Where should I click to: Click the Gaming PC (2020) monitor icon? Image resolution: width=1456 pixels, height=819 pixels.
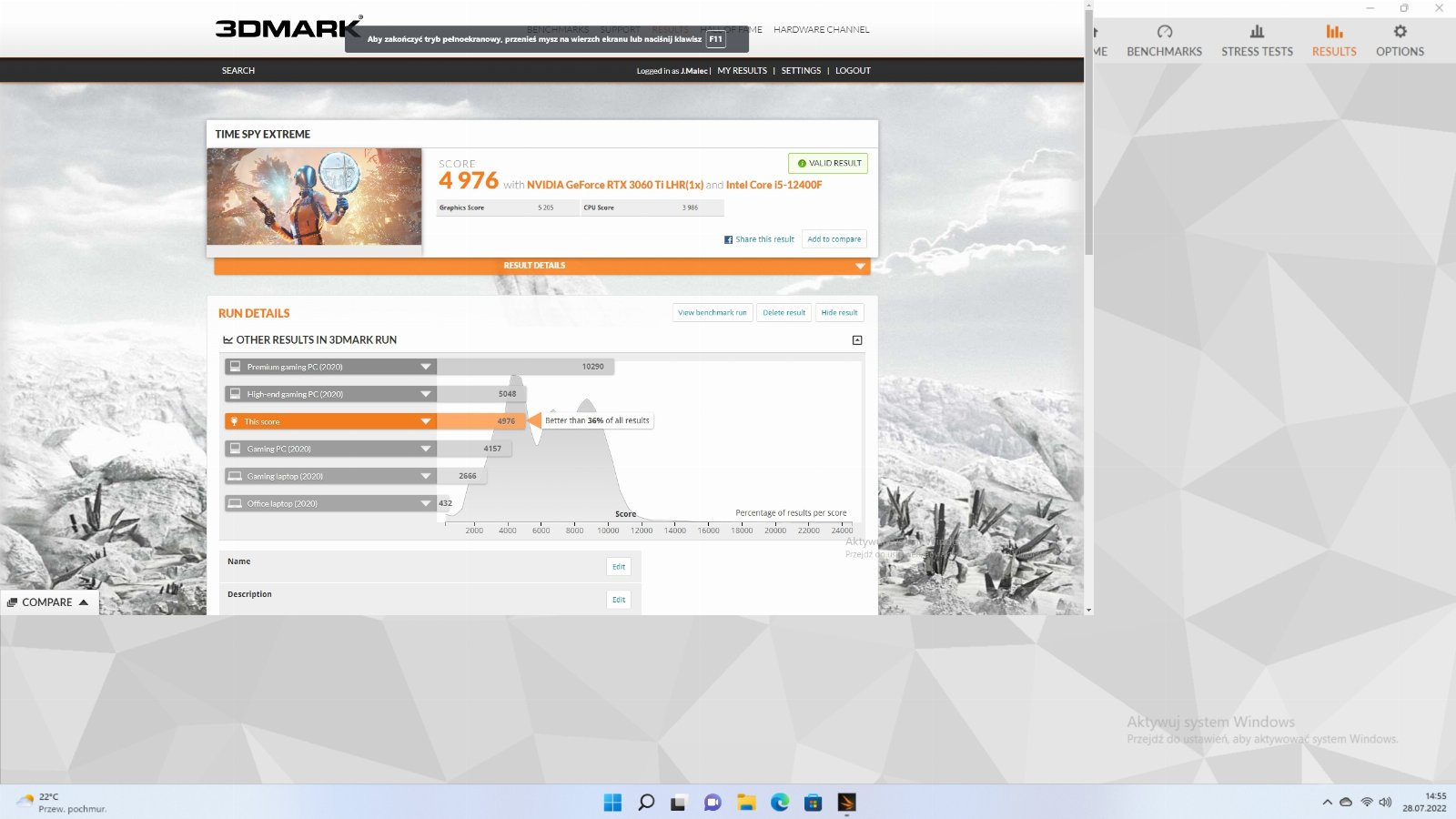click(x=235, y=449)
